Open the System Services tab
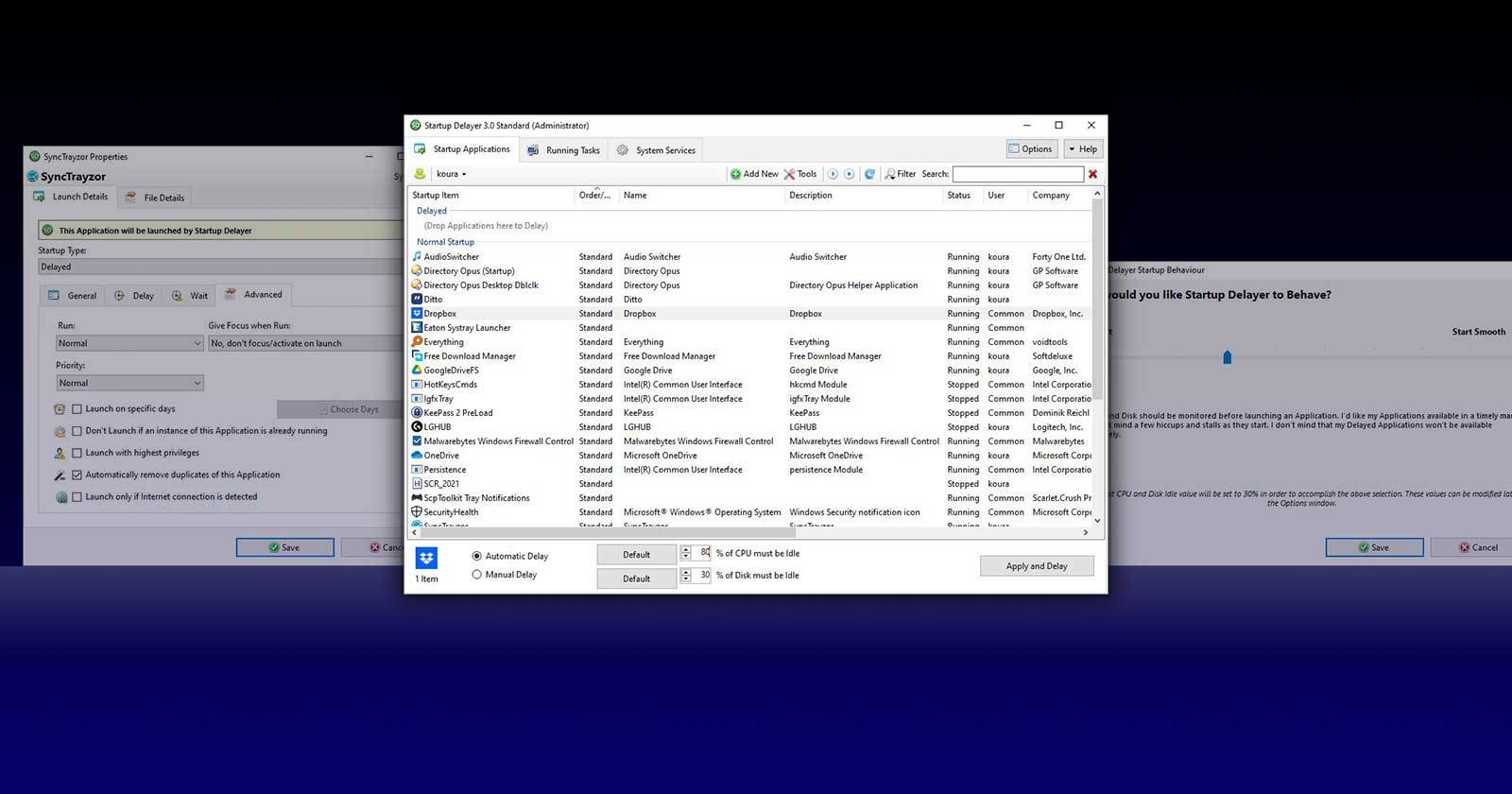1512x794 pixels. tap(657, 150)
